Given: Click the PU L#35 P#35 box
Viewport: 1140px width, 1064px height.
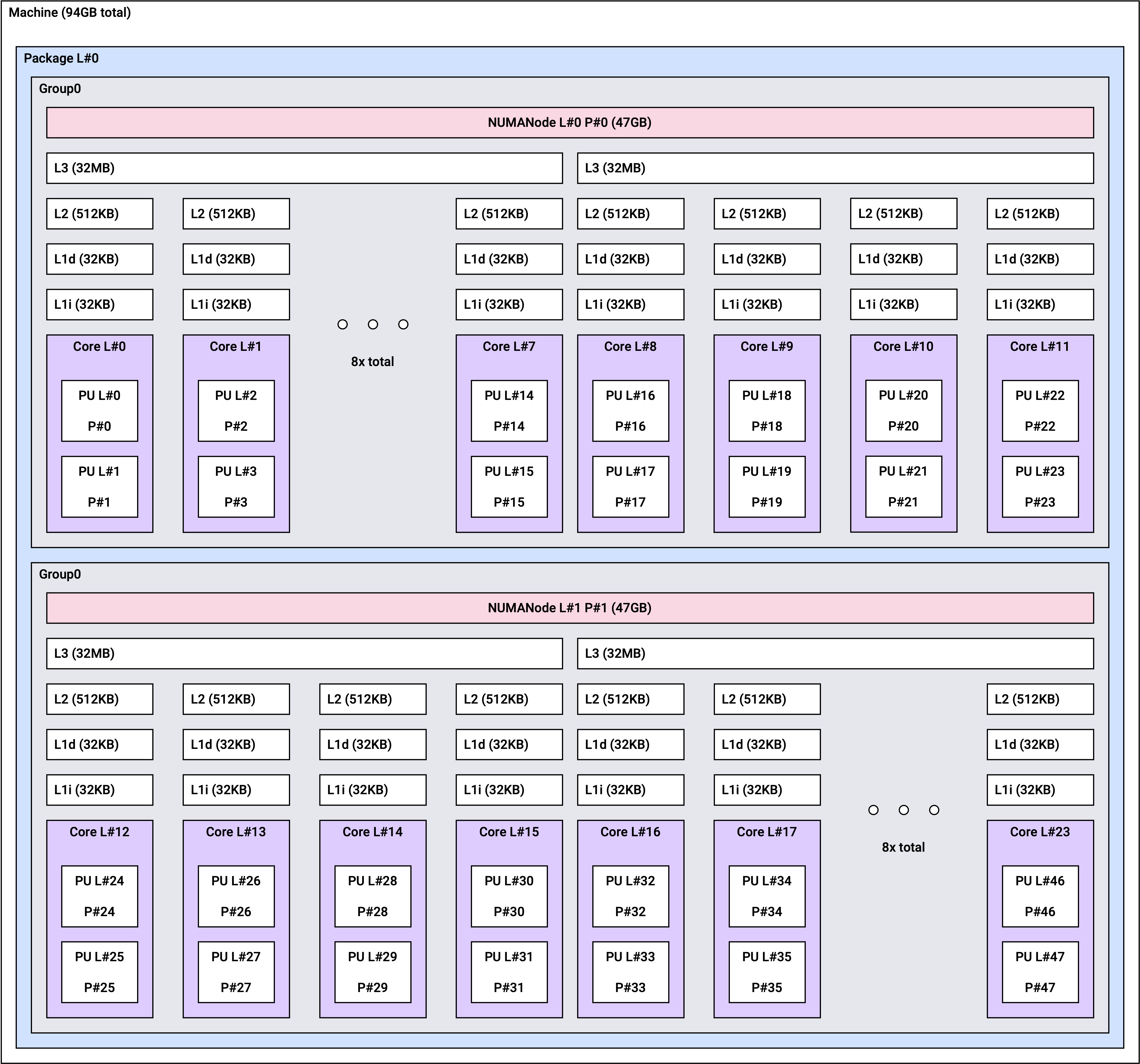Looking at the screenshot, I should pos(767,972).
